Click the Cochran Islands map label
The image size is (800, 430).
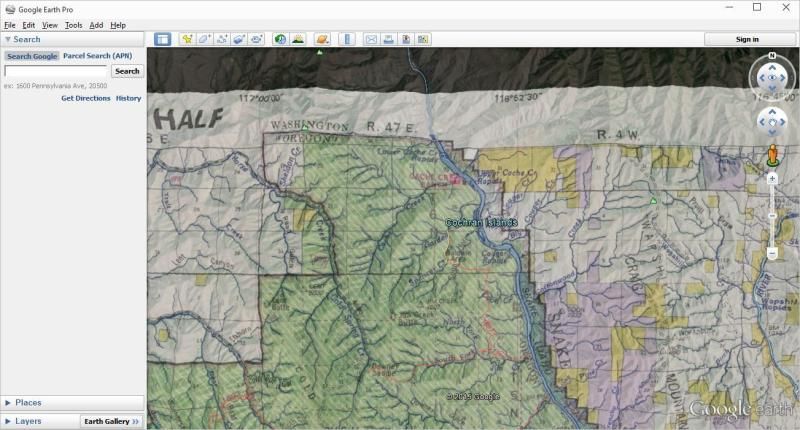pos(481,222)
